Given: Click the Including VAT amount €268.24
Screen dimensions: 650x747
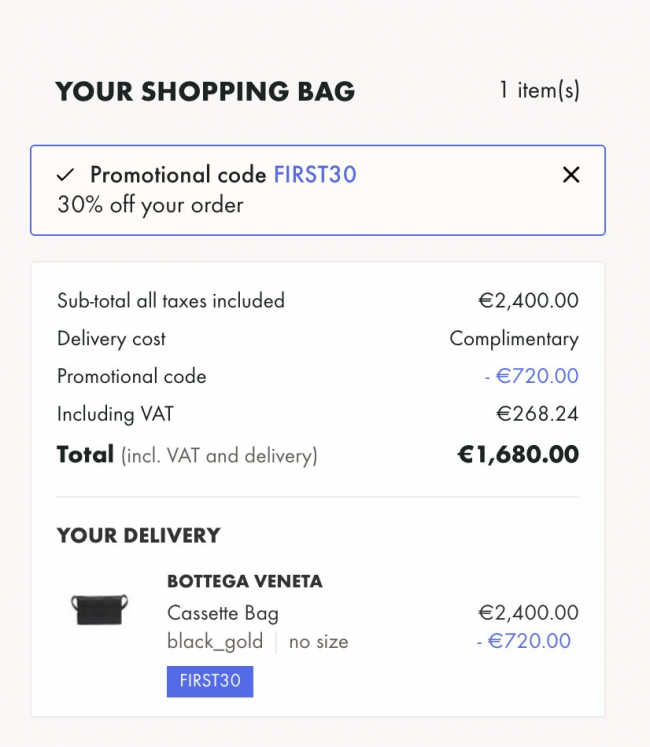Looking at the screenshot, I should [x=537, y=414].
